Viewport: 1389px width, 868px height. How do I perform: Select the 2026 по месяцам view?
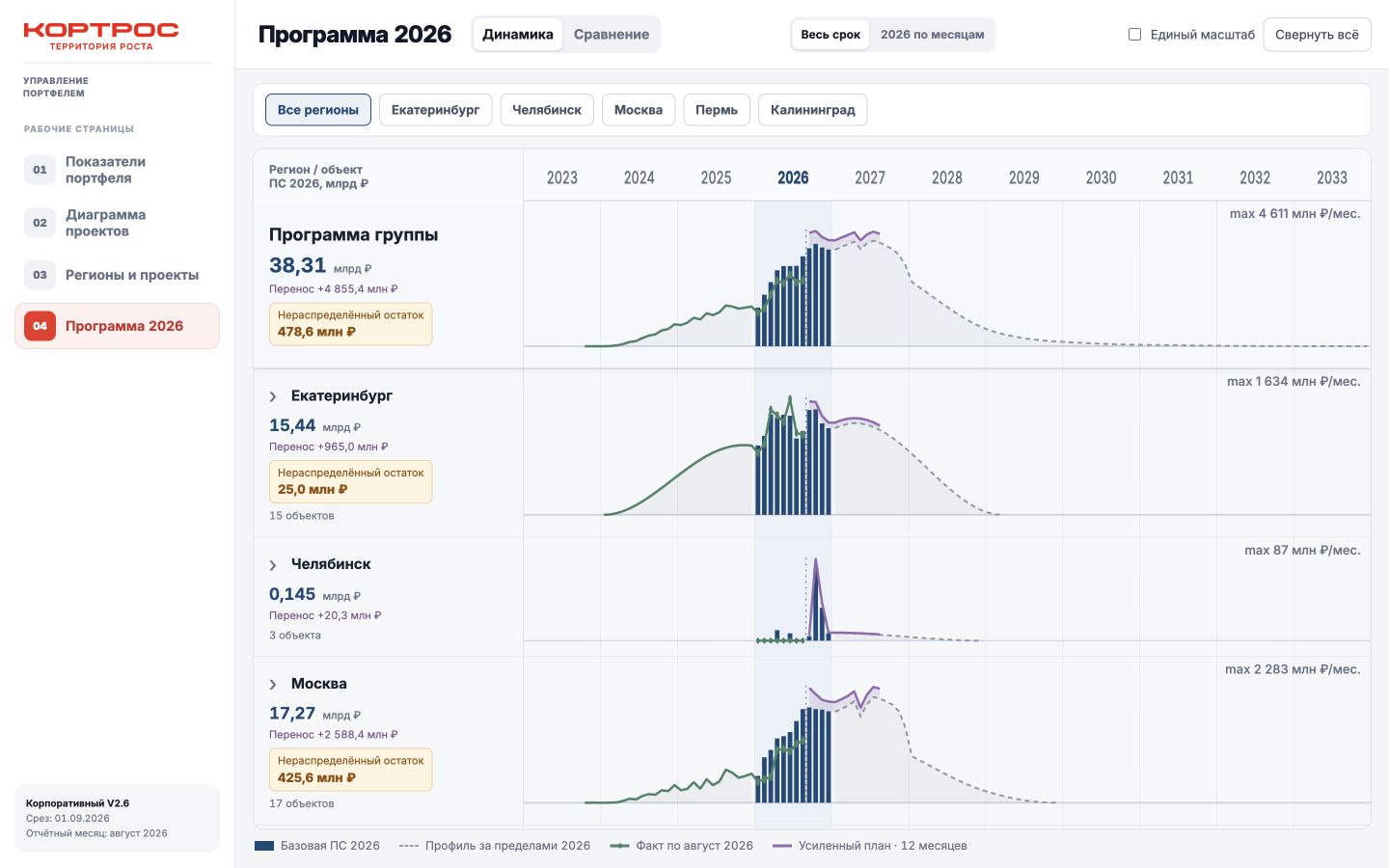point(933,35)
